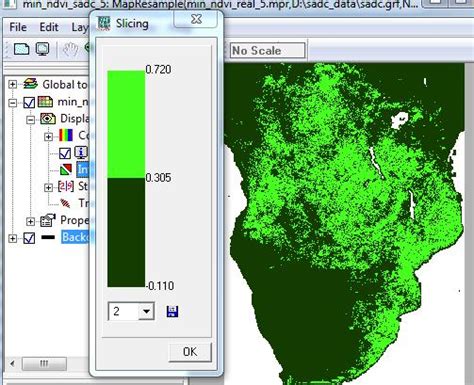Save slicing with blue floppy icon
The height and width of the screenshot is (385, 474).
(172, 312)
